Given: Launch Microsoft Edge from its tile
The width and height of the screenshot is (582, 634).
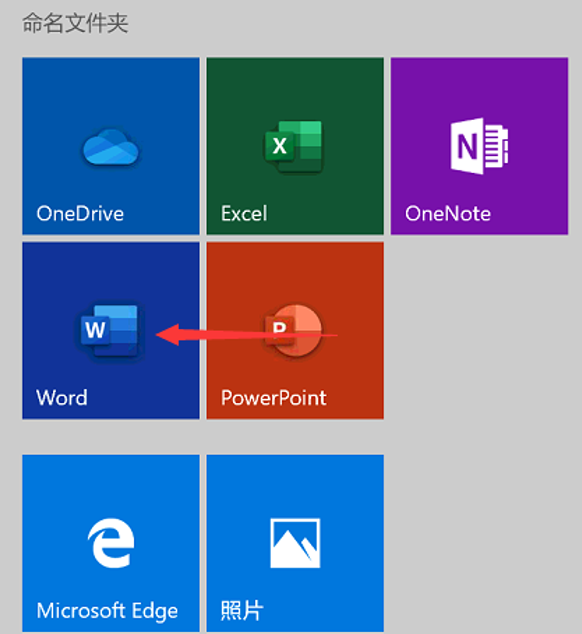Looking at the screenshot, I should pos(111,543).
